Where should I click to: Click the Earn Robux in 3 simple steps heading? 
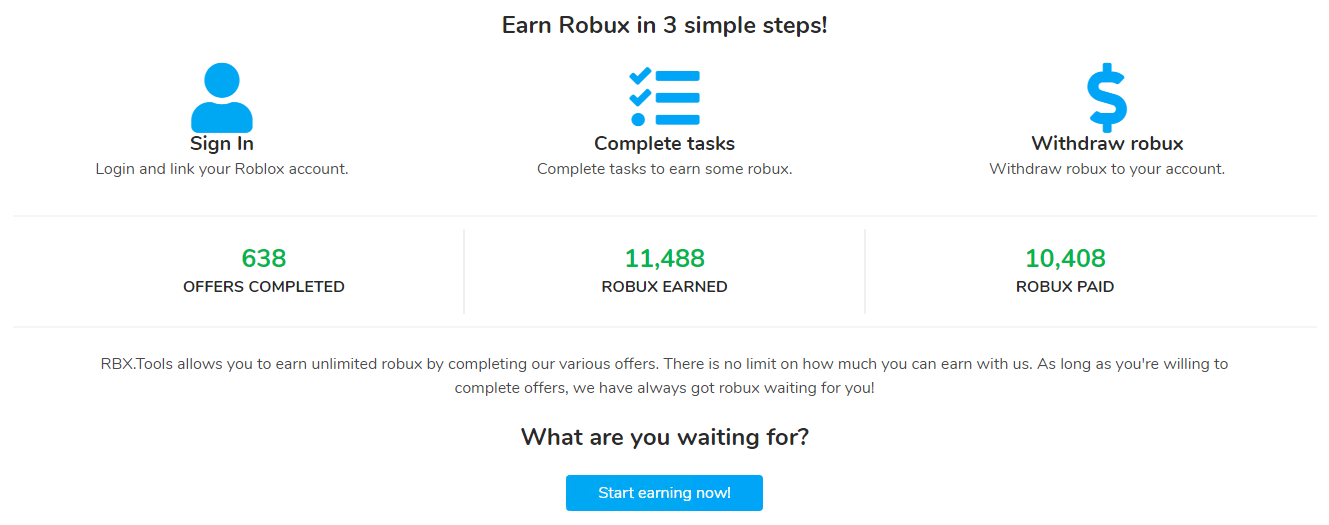point(664,25)
